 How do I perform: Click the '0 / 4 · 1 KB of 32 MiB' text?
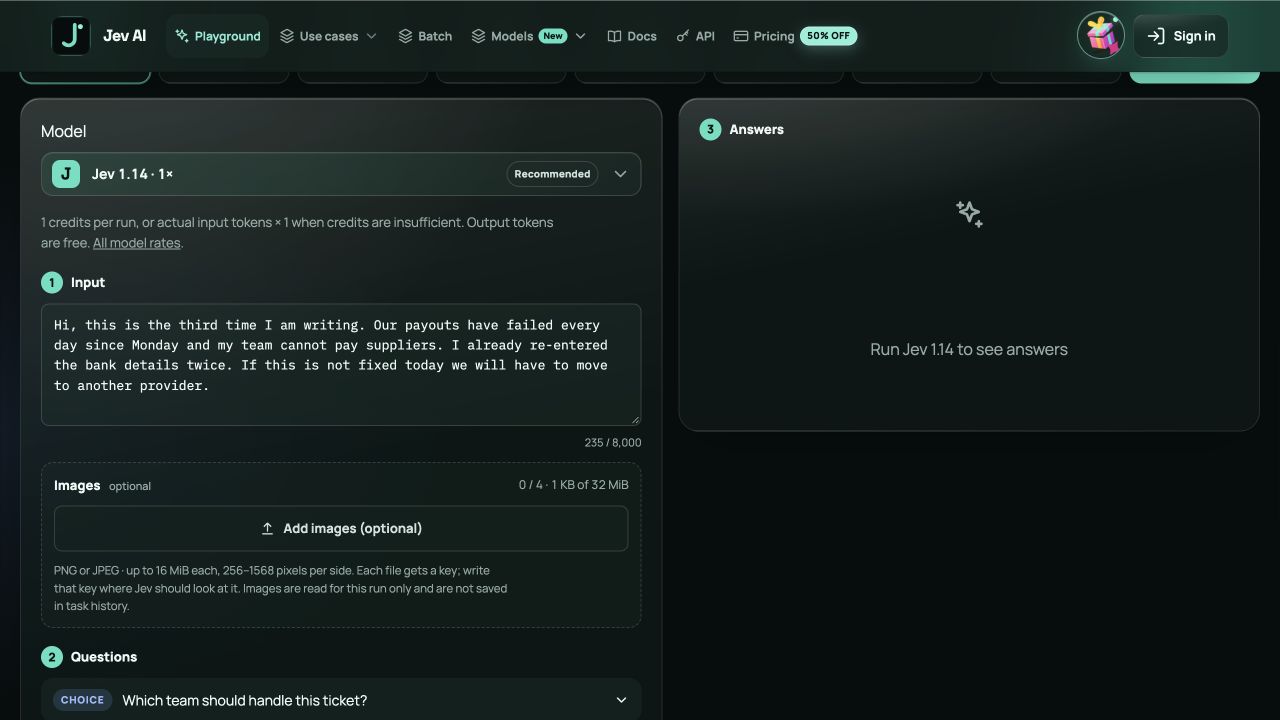point(573,485)
